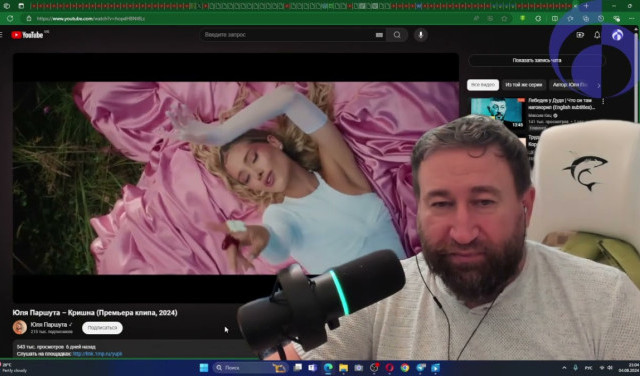Open the YouTube notifications bell
Viewport: 640px width, 376px height.
coord(597,35)
